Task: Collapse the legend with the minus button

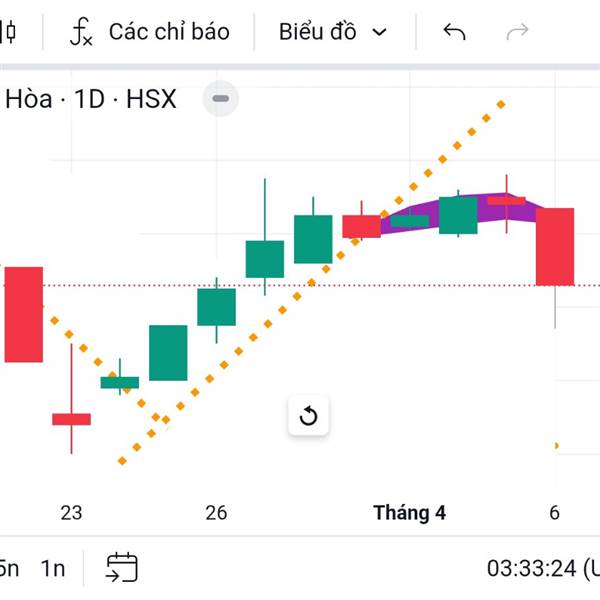Action: coord(221,98)
